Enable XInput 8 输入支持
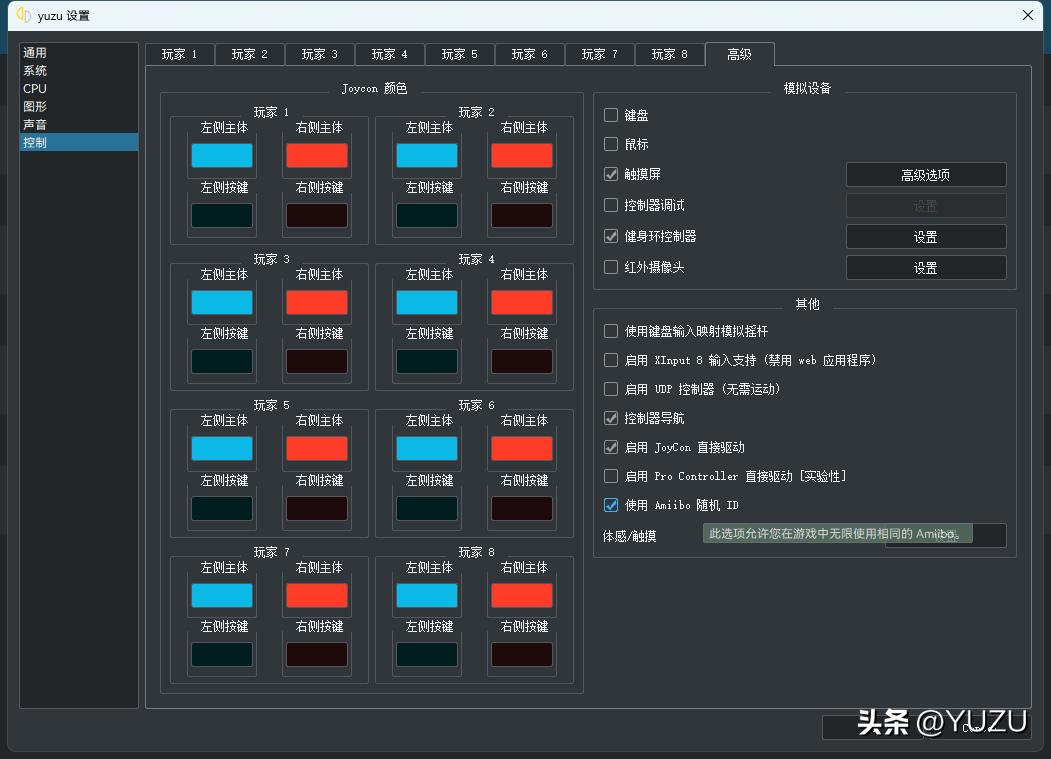Image resolution: width=1051 pixels, height=759 pixels. coord(610,360)
